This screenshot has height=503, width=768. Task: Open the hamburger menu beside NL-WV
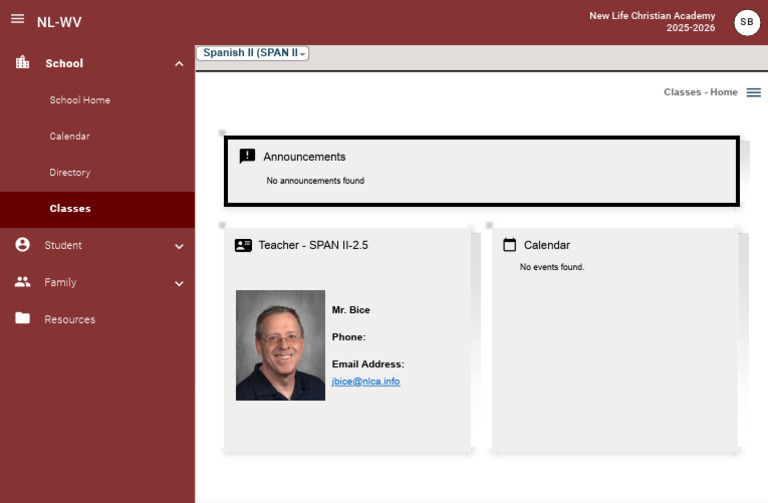tap(18, 19)
